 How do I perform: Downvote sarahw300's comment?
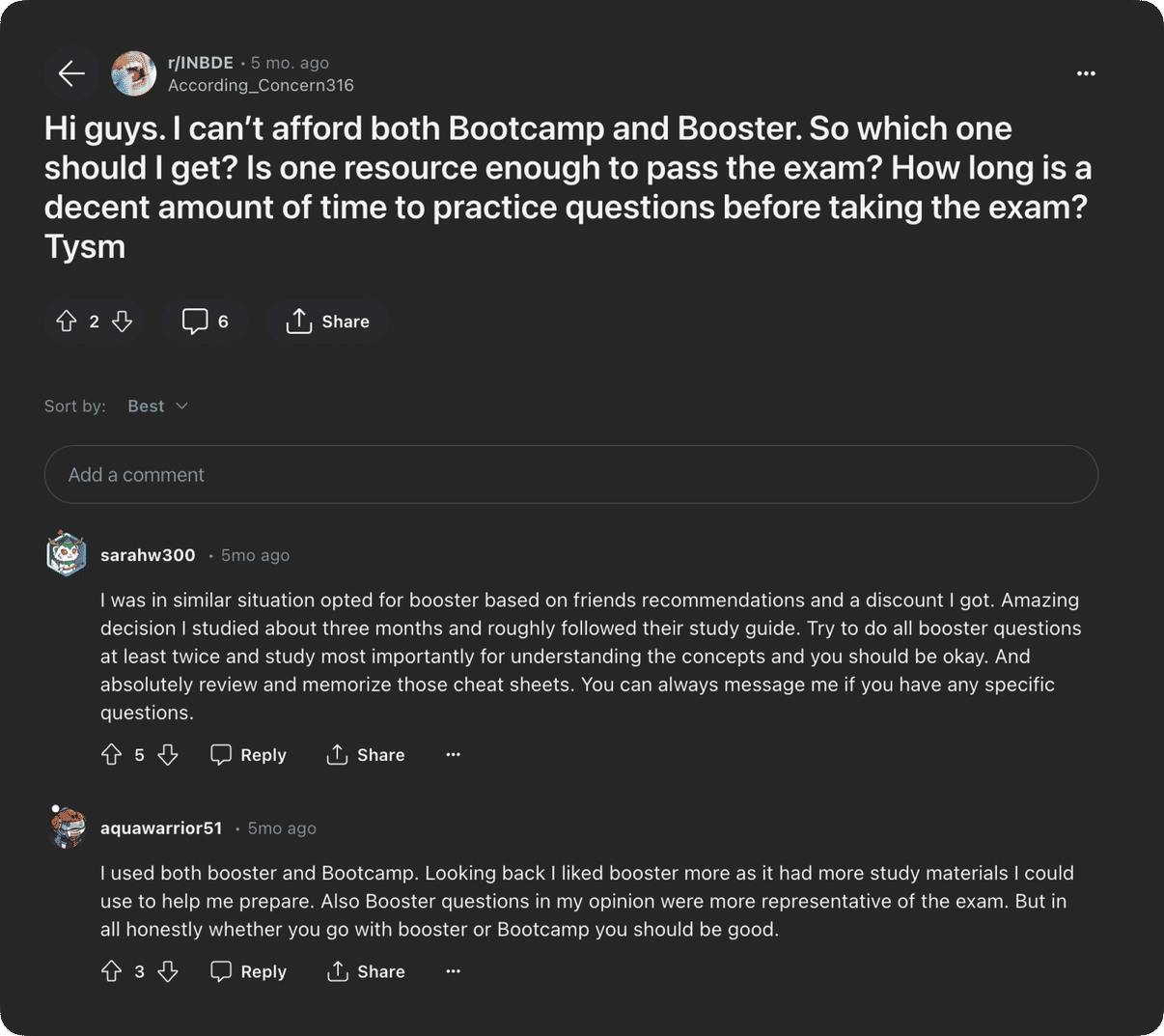click(168, 755)
